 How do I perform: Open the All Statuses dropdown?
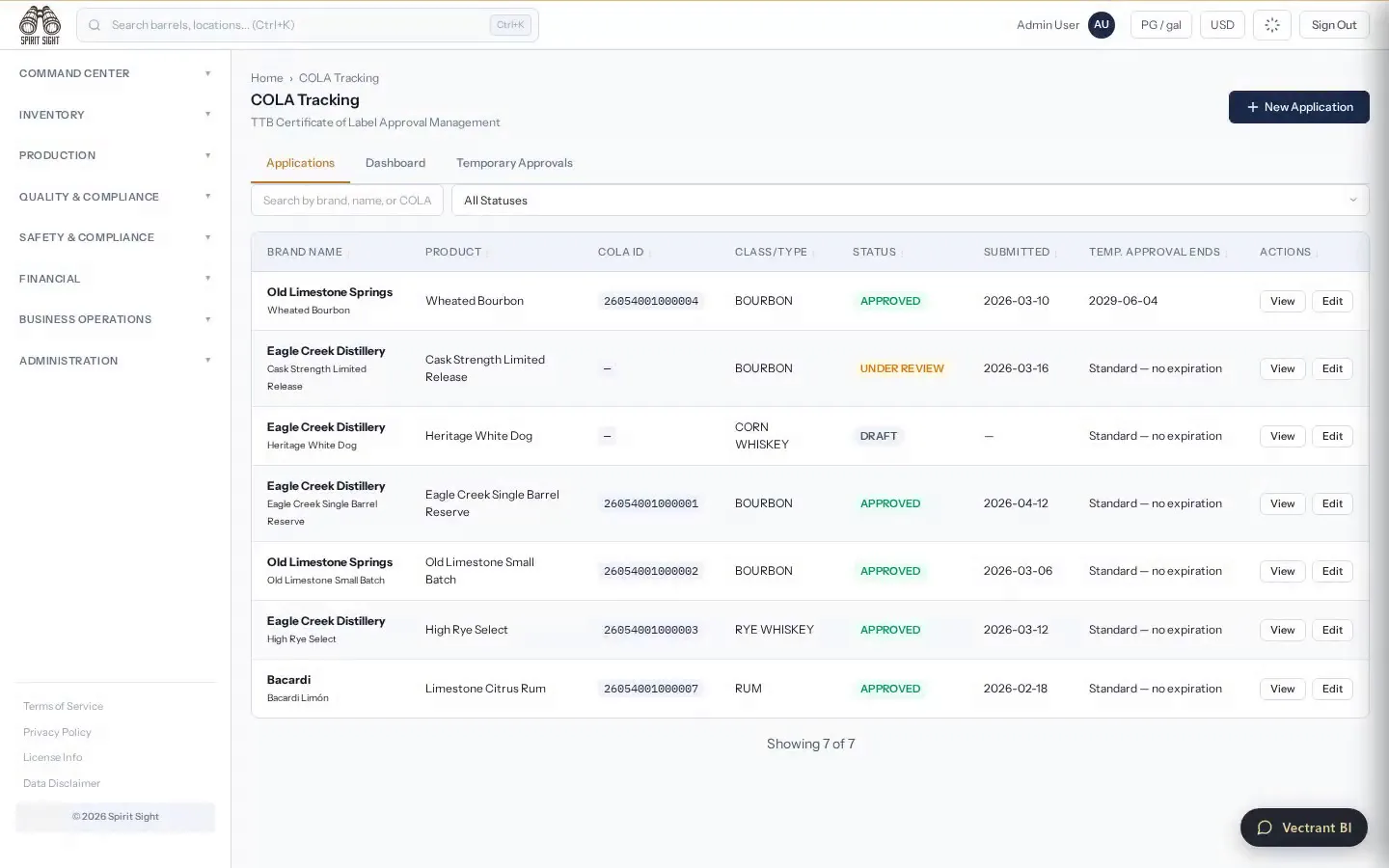coord(910,201)
